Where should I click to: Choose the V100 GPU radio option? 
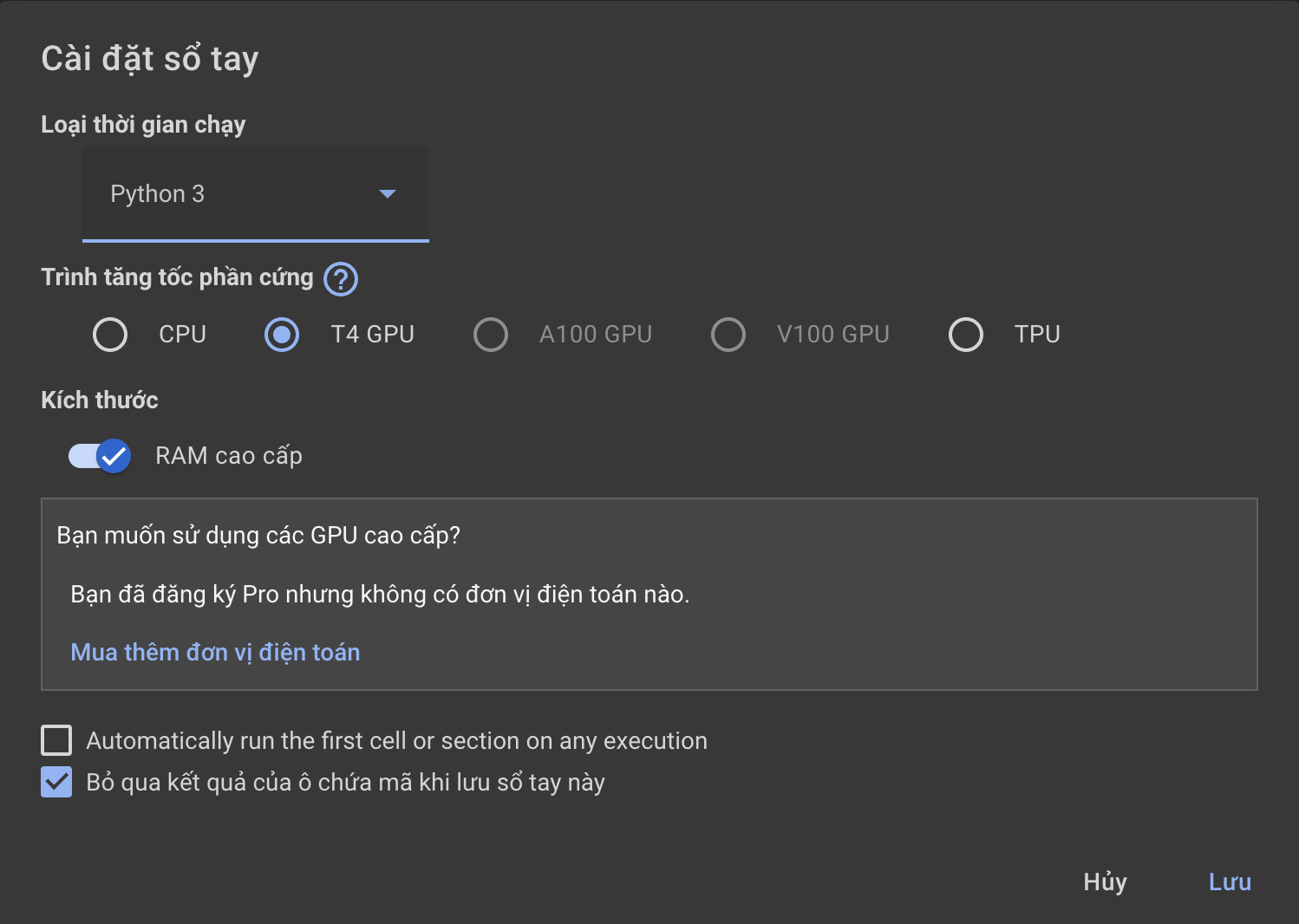coord(728,335)
